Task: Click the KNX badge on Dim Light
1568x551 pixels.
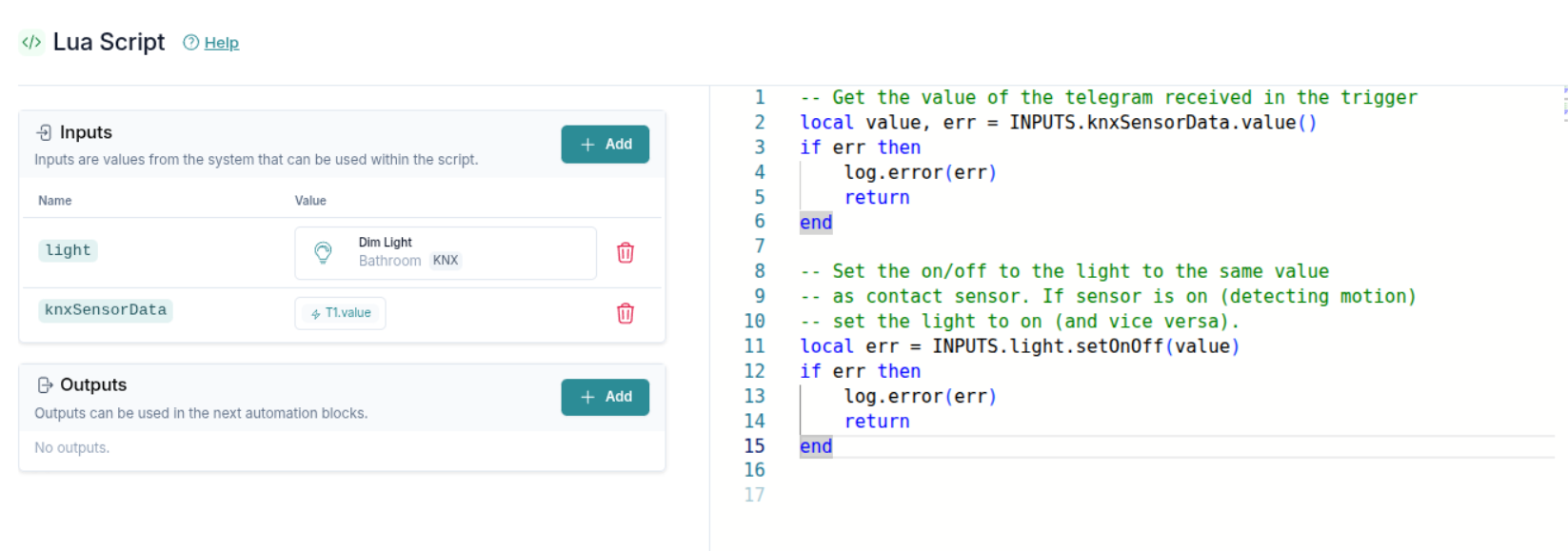Action: 446,261
